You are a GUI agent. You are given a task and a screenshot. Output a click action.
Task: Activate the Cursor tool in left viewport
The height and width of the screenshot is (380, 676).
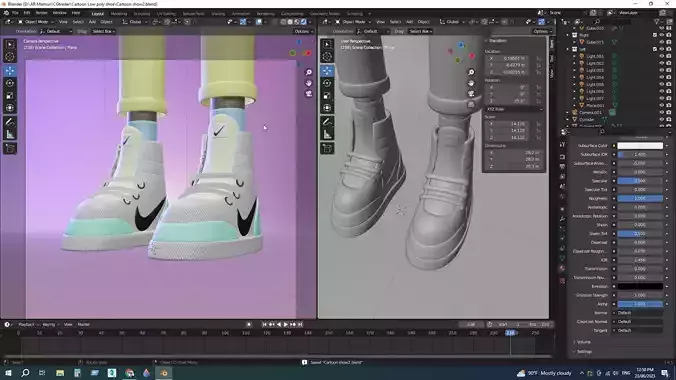[10, 57]
